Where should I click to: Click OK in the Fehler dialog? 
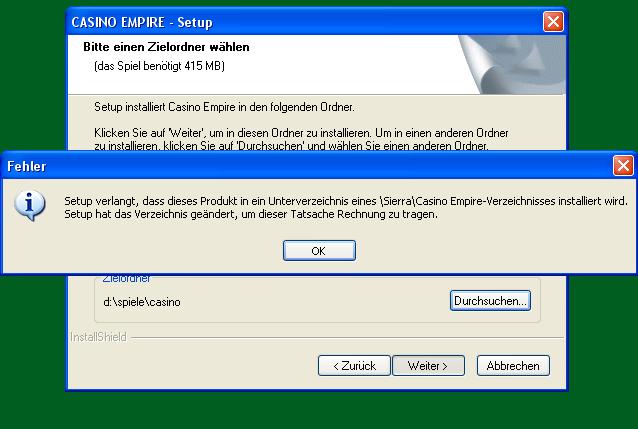(x=318, y=251)
